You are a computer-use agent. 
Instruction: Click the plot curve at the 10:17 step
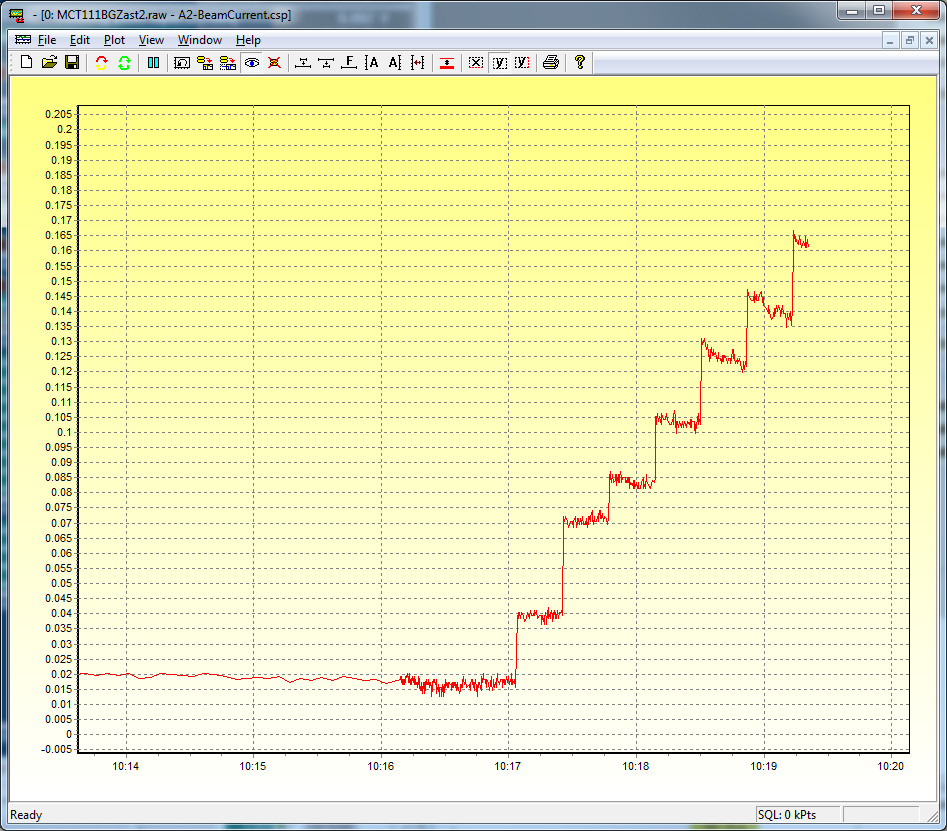pos(516,648)
